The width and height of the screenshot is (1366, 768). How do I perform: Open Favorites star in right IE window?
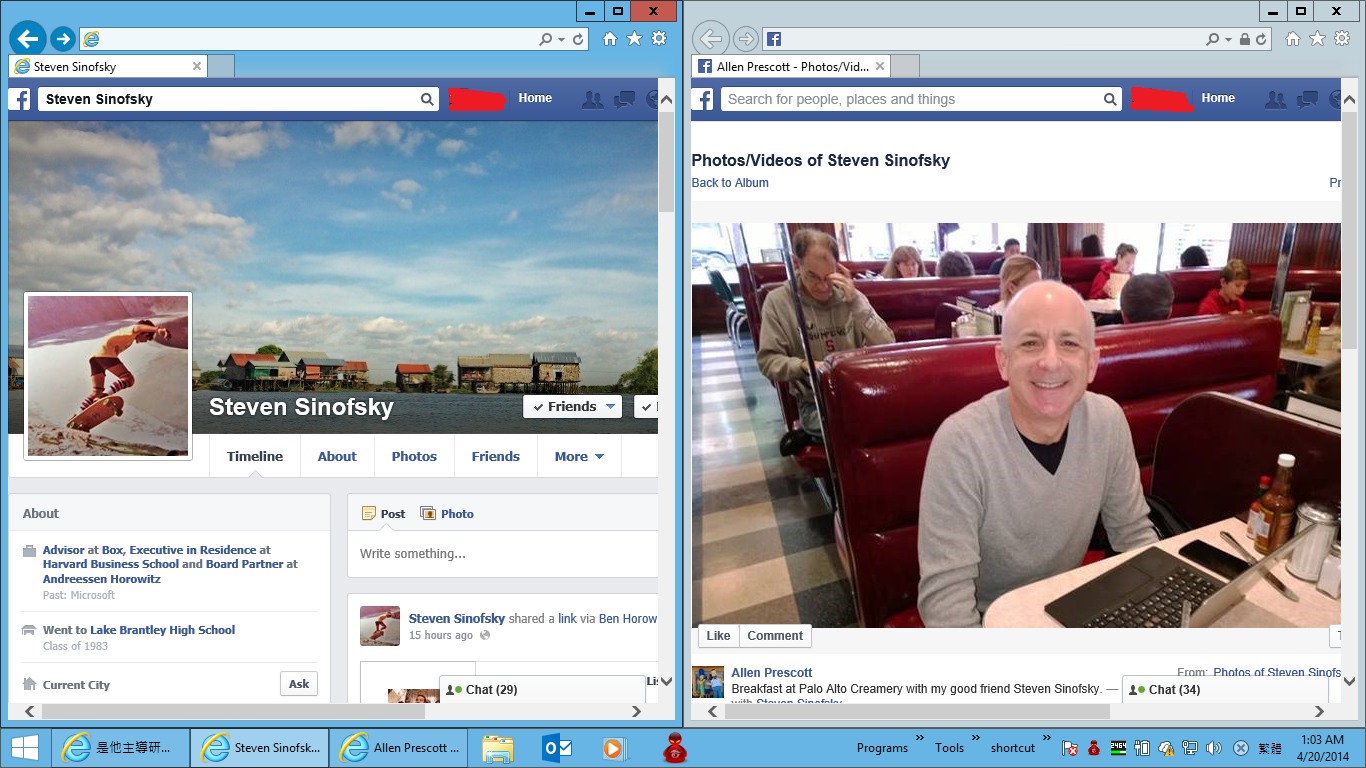click(x=1317, y=39)
